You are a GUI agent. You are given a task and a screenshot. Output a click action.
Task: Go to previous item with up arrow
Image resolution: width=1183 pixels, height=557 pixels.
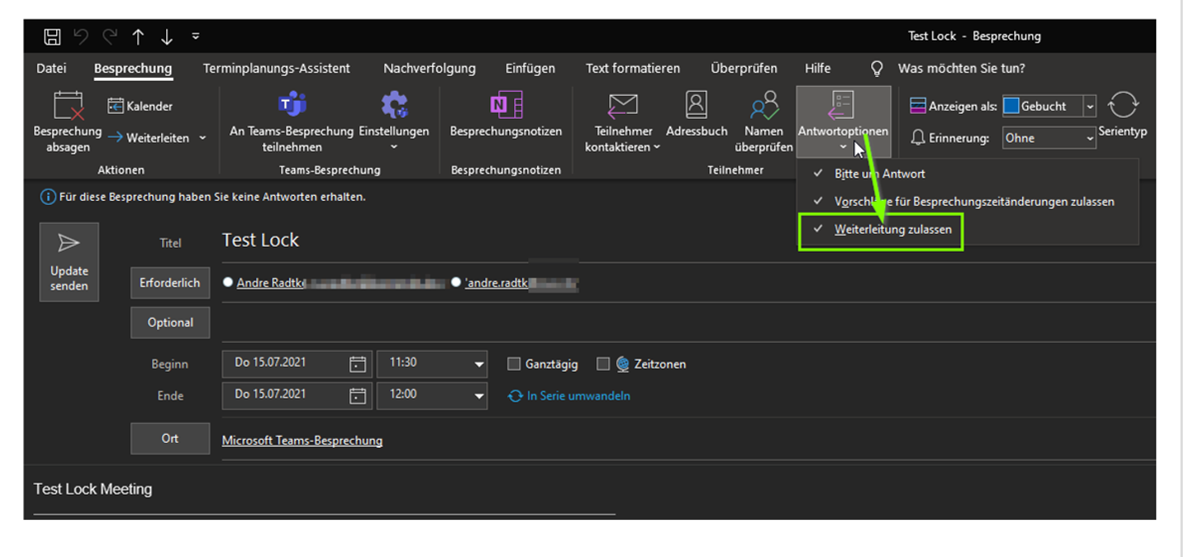pyautogui.click(x=138, y=36)
